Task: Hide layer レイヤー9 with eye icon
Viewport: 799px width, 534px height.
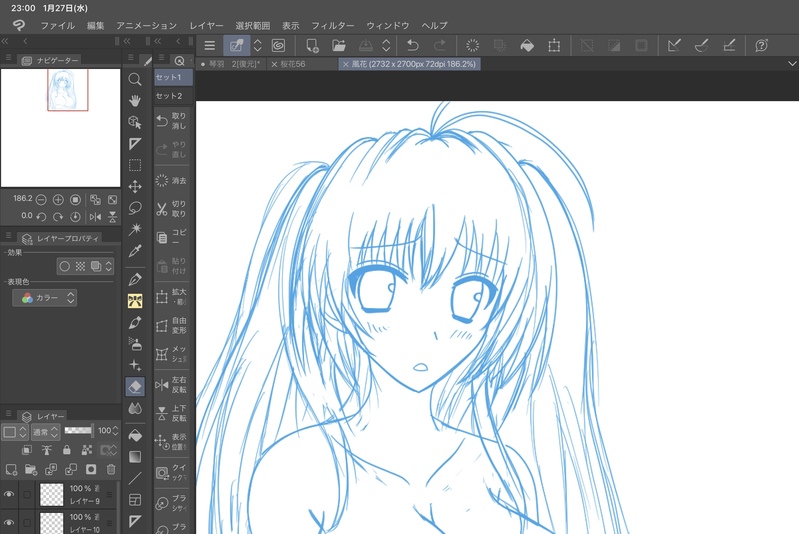Action: tap(9, 494)
